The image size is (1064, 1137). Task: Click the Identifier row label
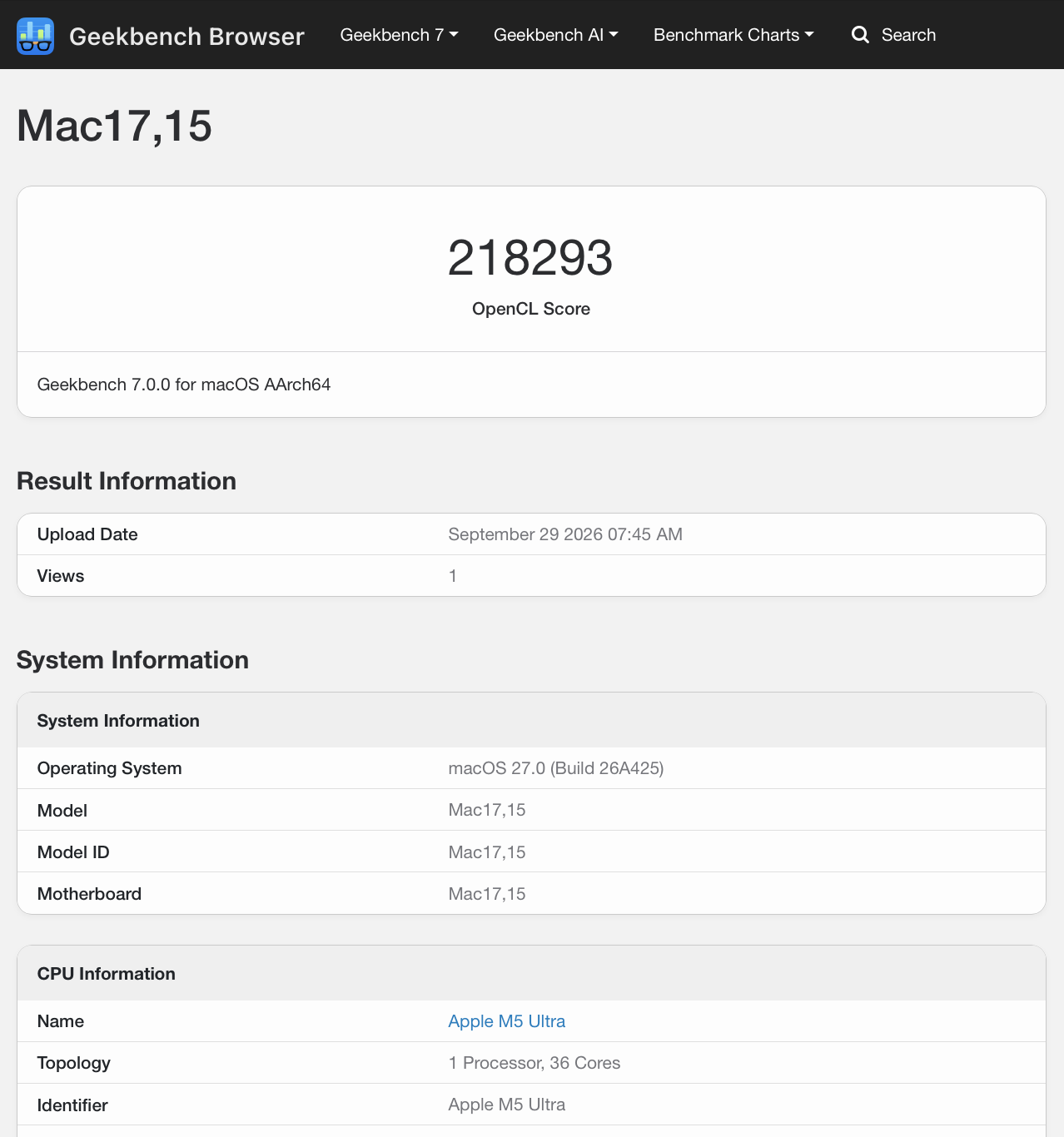pyautogui.click(x=72, y=1105)
